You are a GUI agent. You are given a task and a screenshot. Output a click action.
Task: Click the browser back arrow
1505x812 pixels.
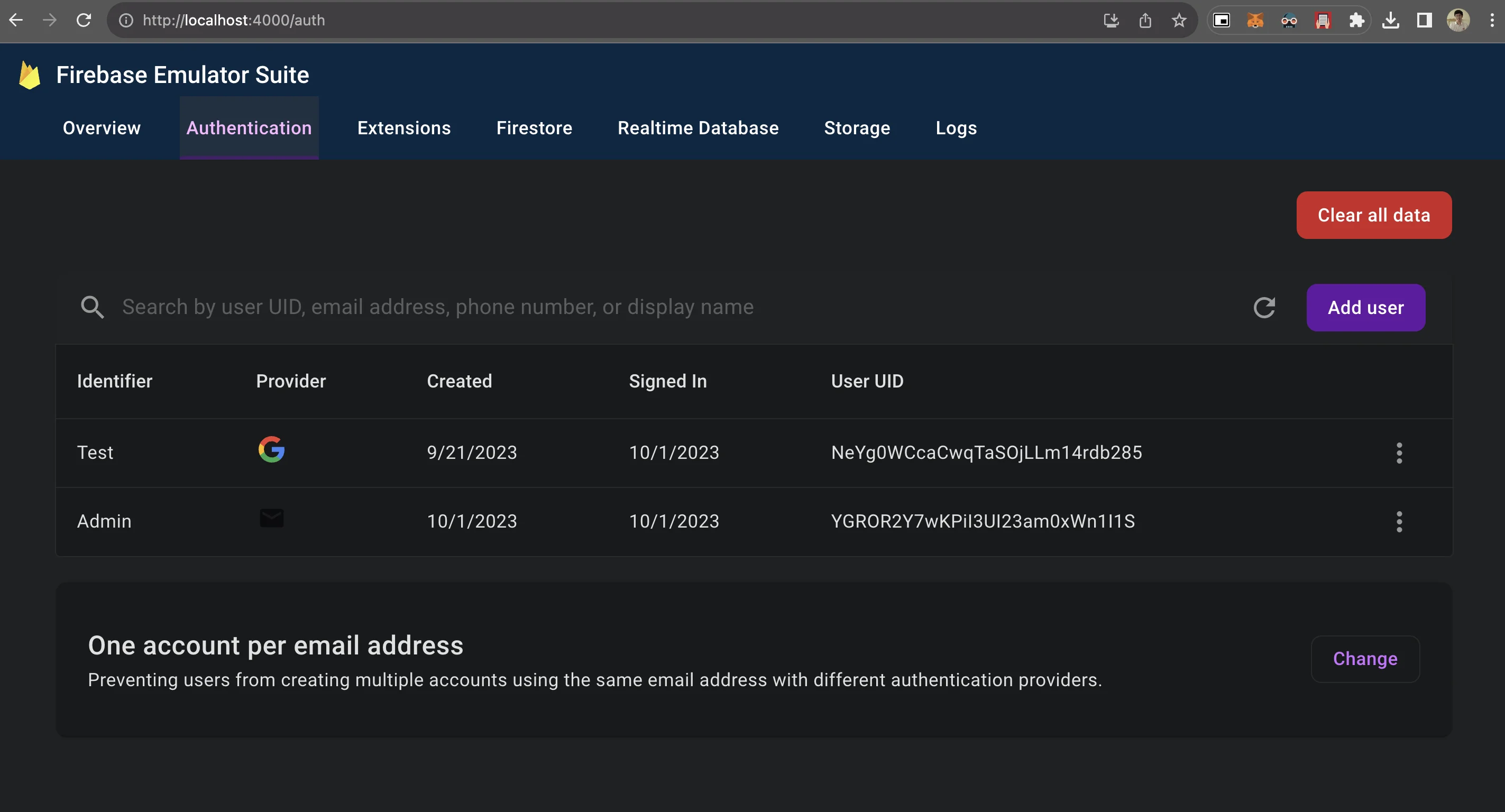click(x=16, y=21)
